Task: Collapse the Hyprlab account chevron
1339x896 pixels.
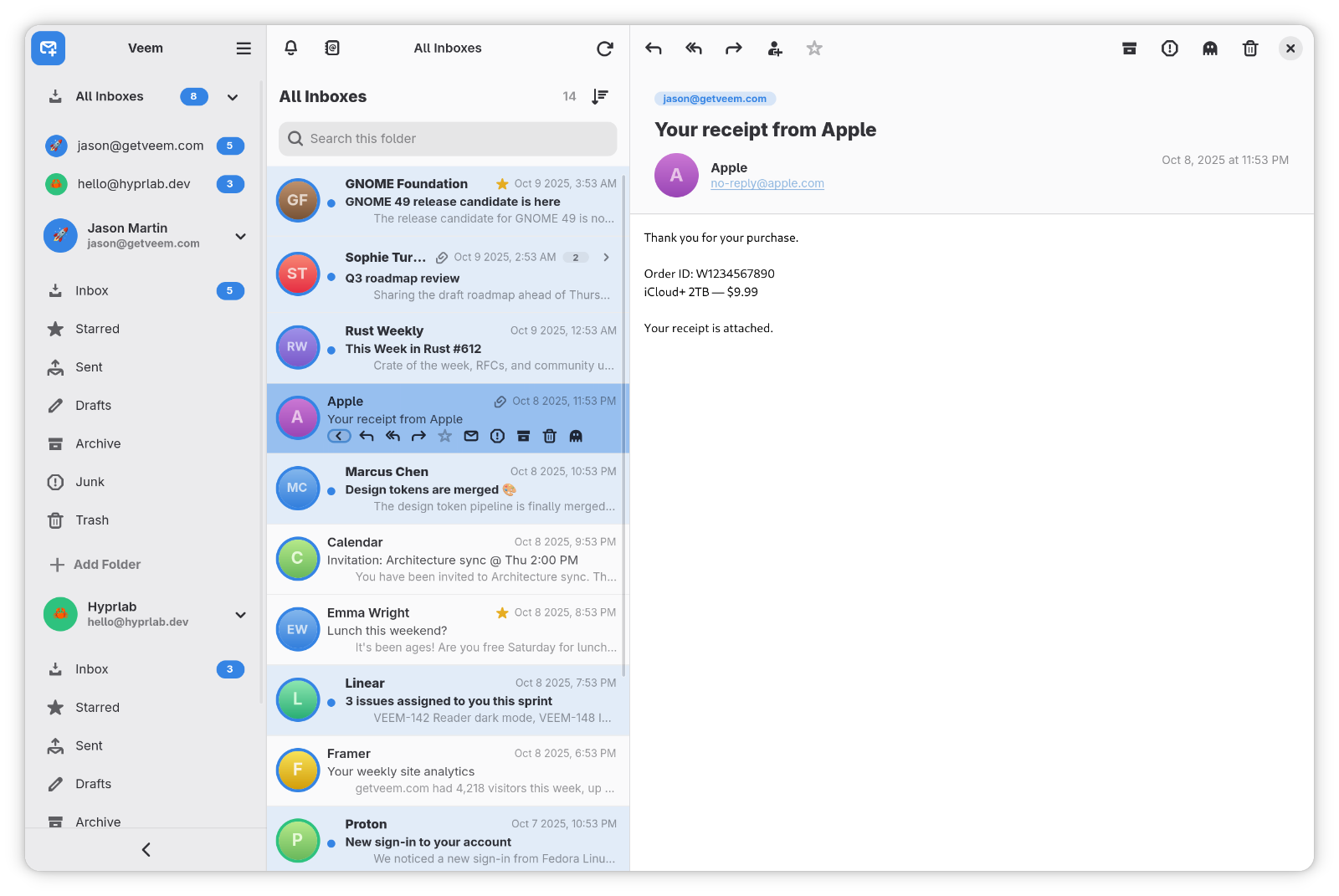Action: 241,615
